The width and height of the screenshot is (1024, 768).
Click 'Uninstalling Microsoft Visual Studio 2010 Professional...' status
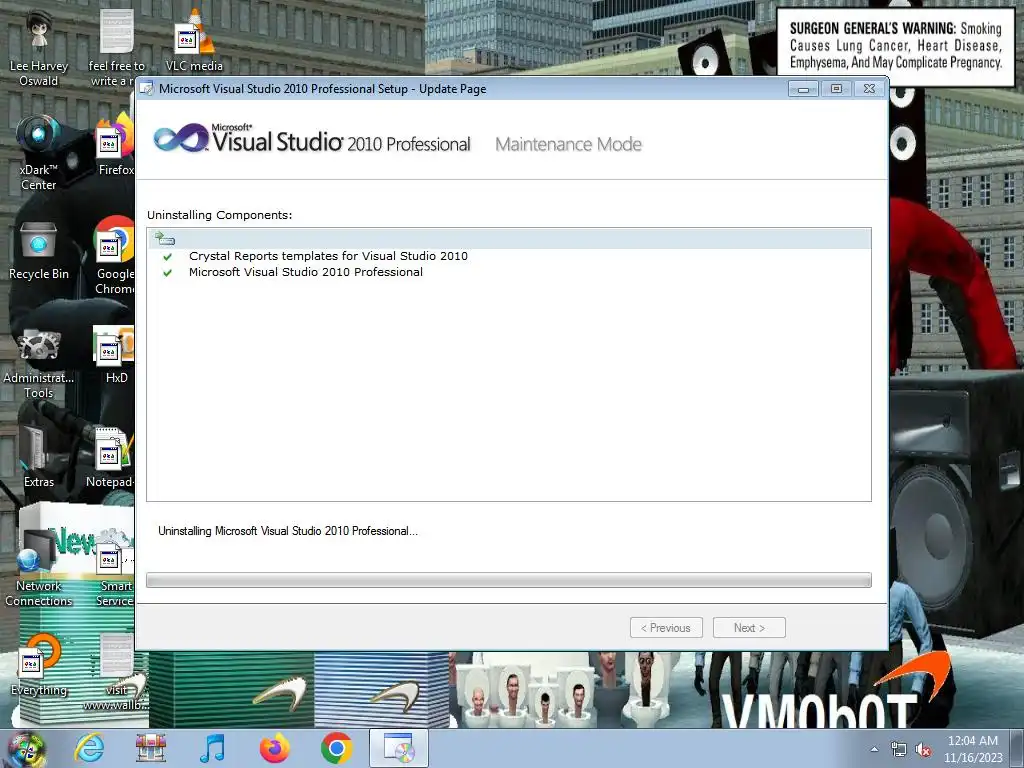pos(288,531)
